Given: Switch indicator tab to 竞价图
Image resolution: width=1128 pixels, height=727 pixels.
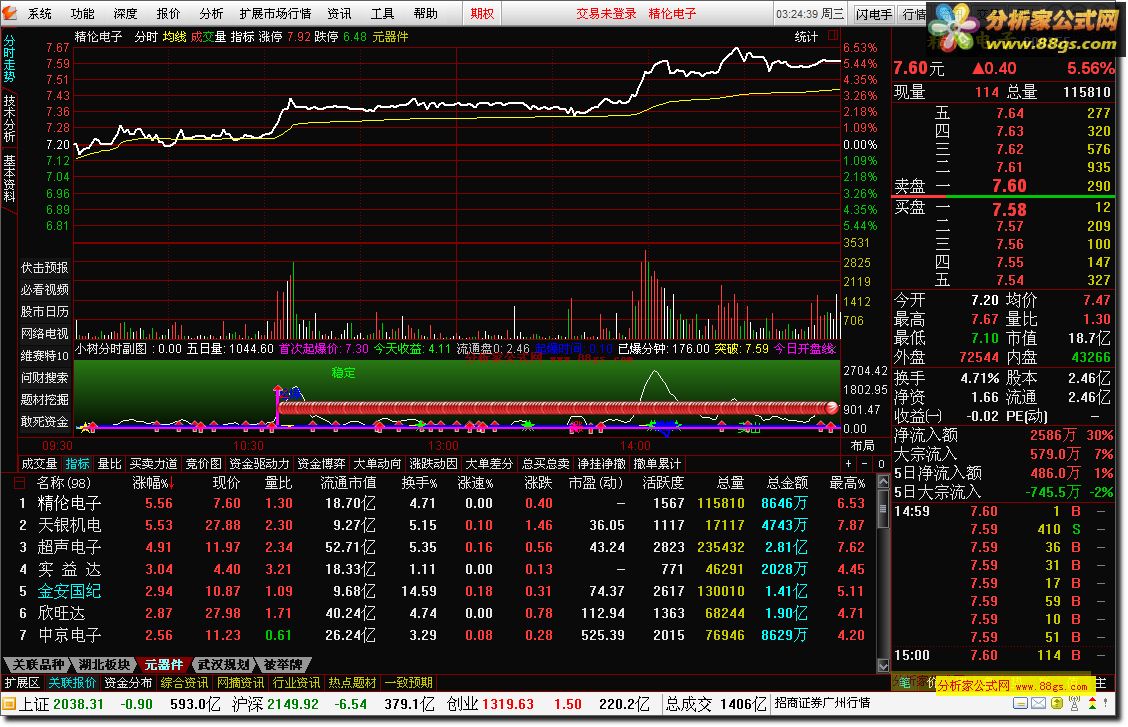Looking at the screenshot, I should [204, 464].
